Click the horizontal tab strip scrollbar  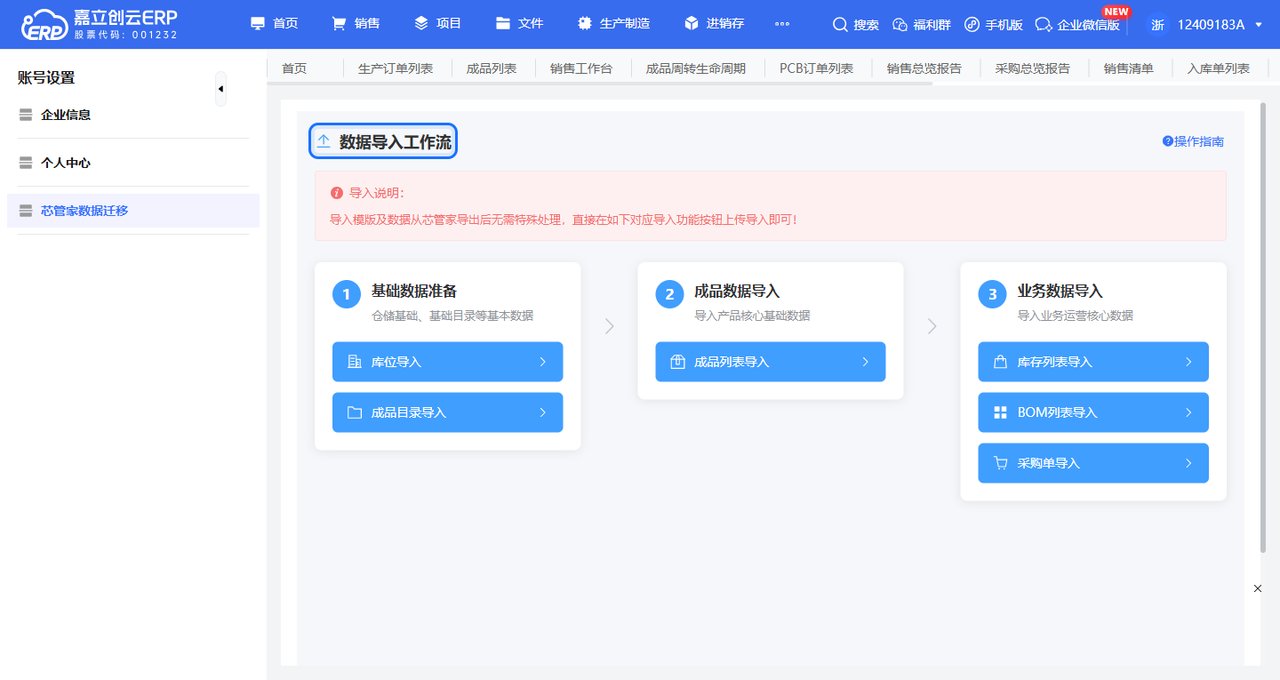pyautogui.click(x=600, y=84)
